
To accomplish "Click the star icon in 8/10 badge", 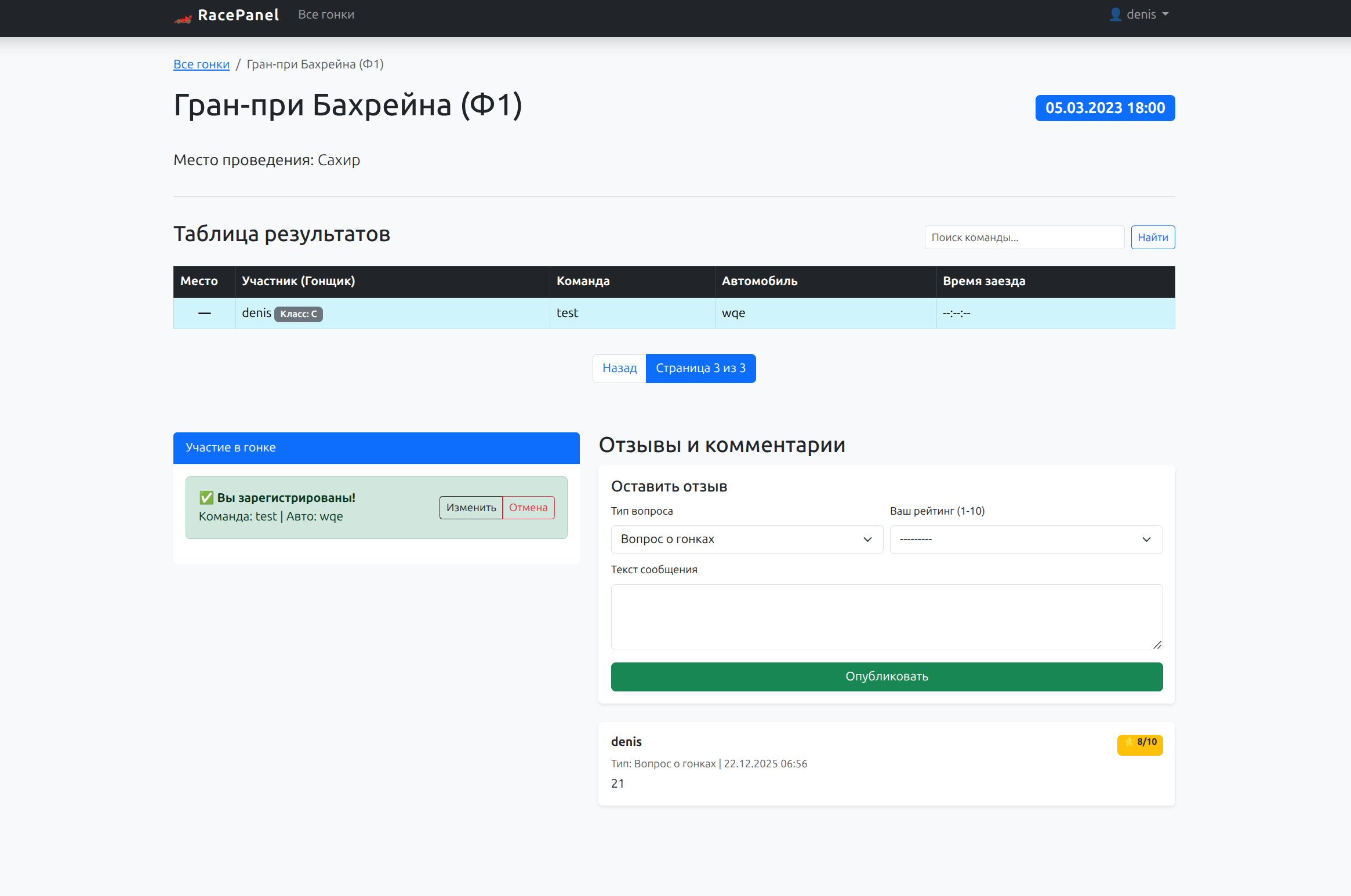I will point(1128,742).
